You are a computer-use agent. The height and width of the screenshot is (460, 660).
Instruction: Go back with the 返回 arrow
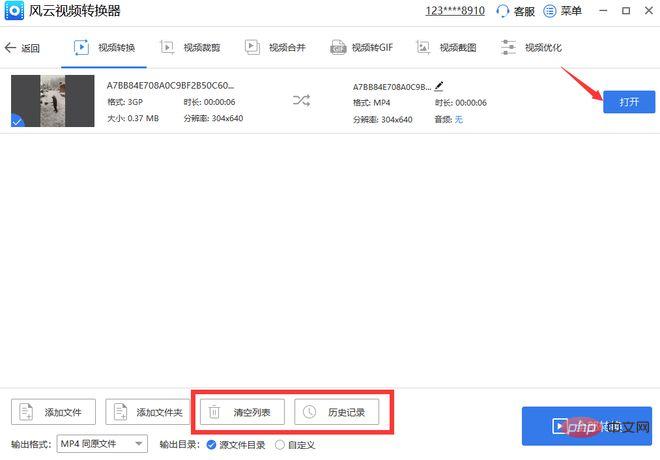click(x=22, y=48)
